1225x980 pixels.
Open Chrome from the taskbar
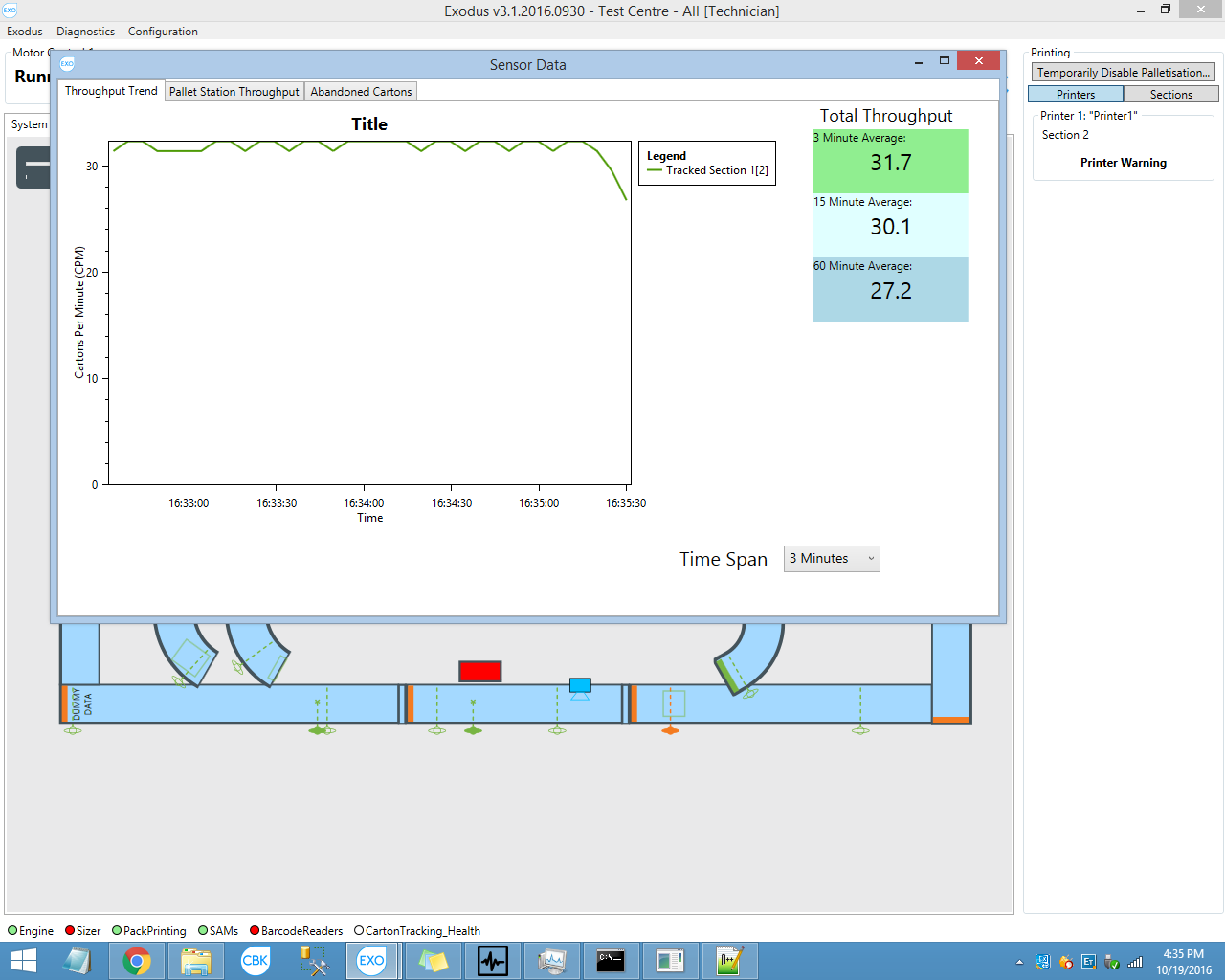[x=137, y=961]
